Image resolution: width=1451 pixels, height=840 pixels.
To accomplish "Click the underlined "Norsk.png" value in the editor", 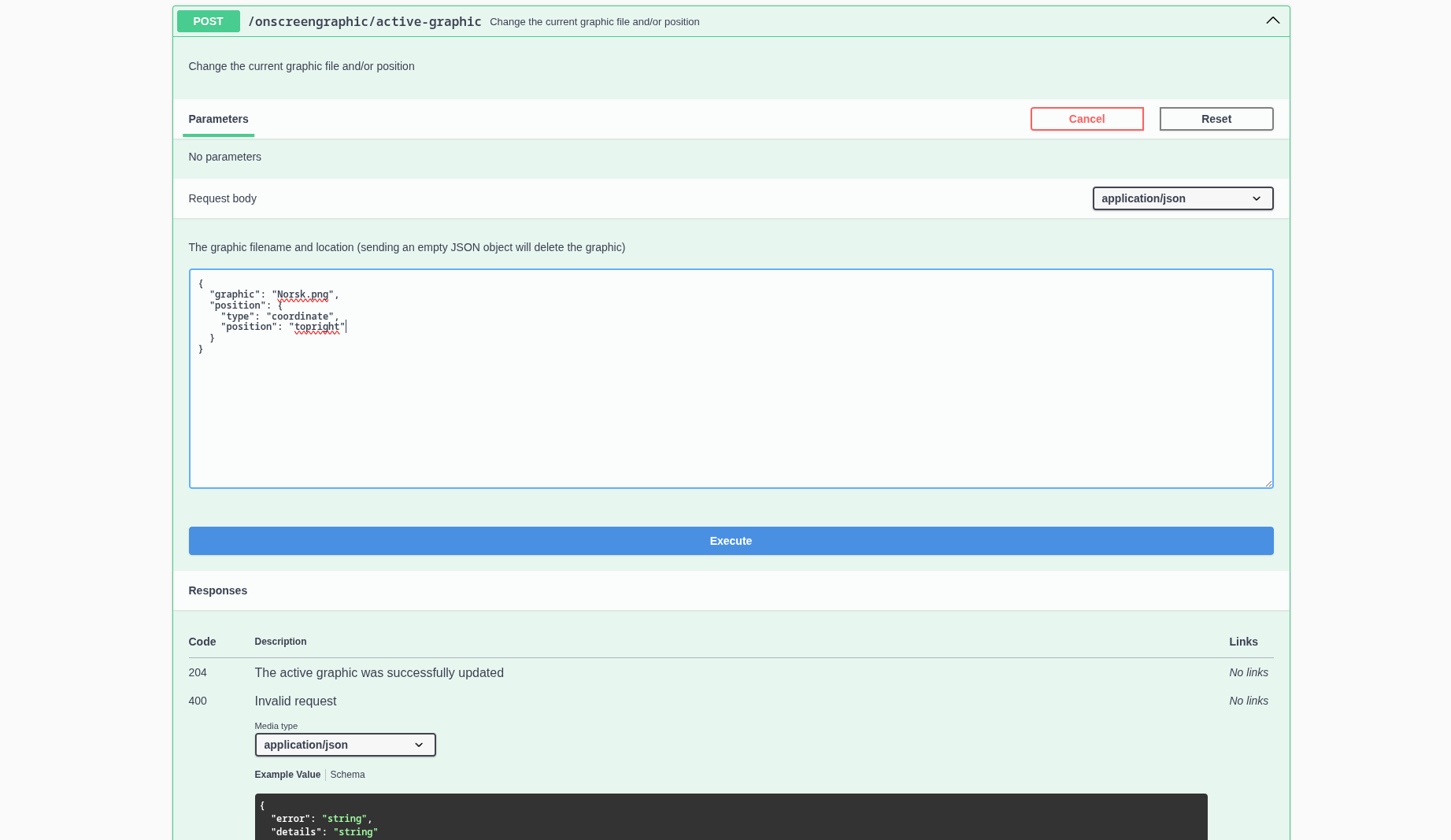I will click(303, 294).
